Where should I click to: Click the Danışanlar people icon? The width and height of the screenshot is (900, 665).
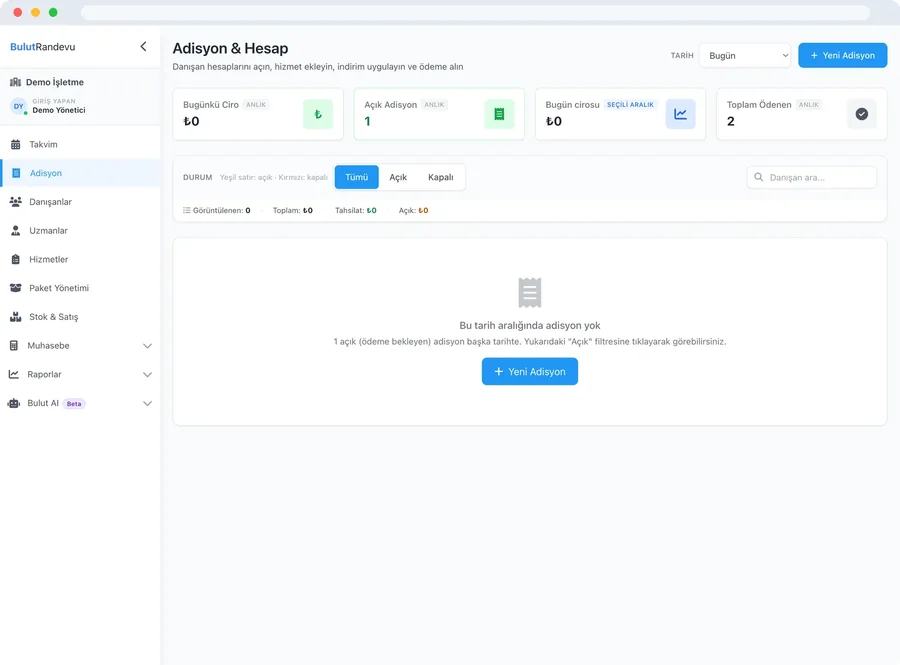[15, 202]
